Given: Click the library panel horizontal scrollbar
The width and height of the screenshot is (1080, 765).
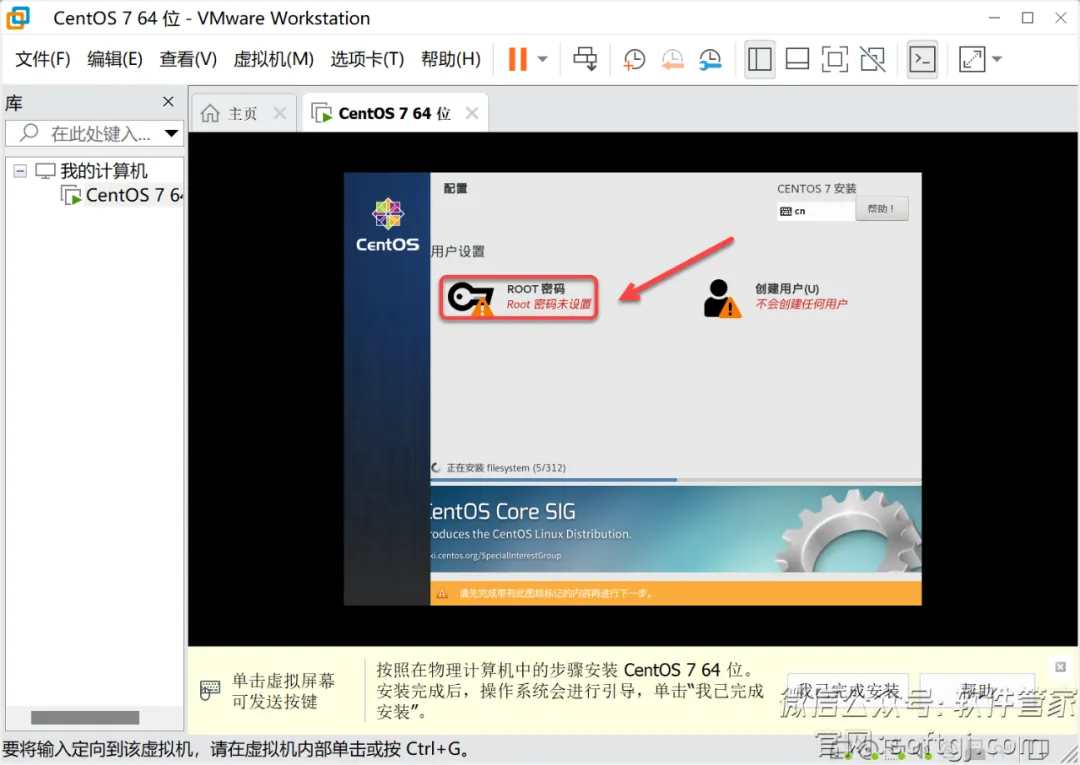Looking at the screenshot, I should point(85,717).
